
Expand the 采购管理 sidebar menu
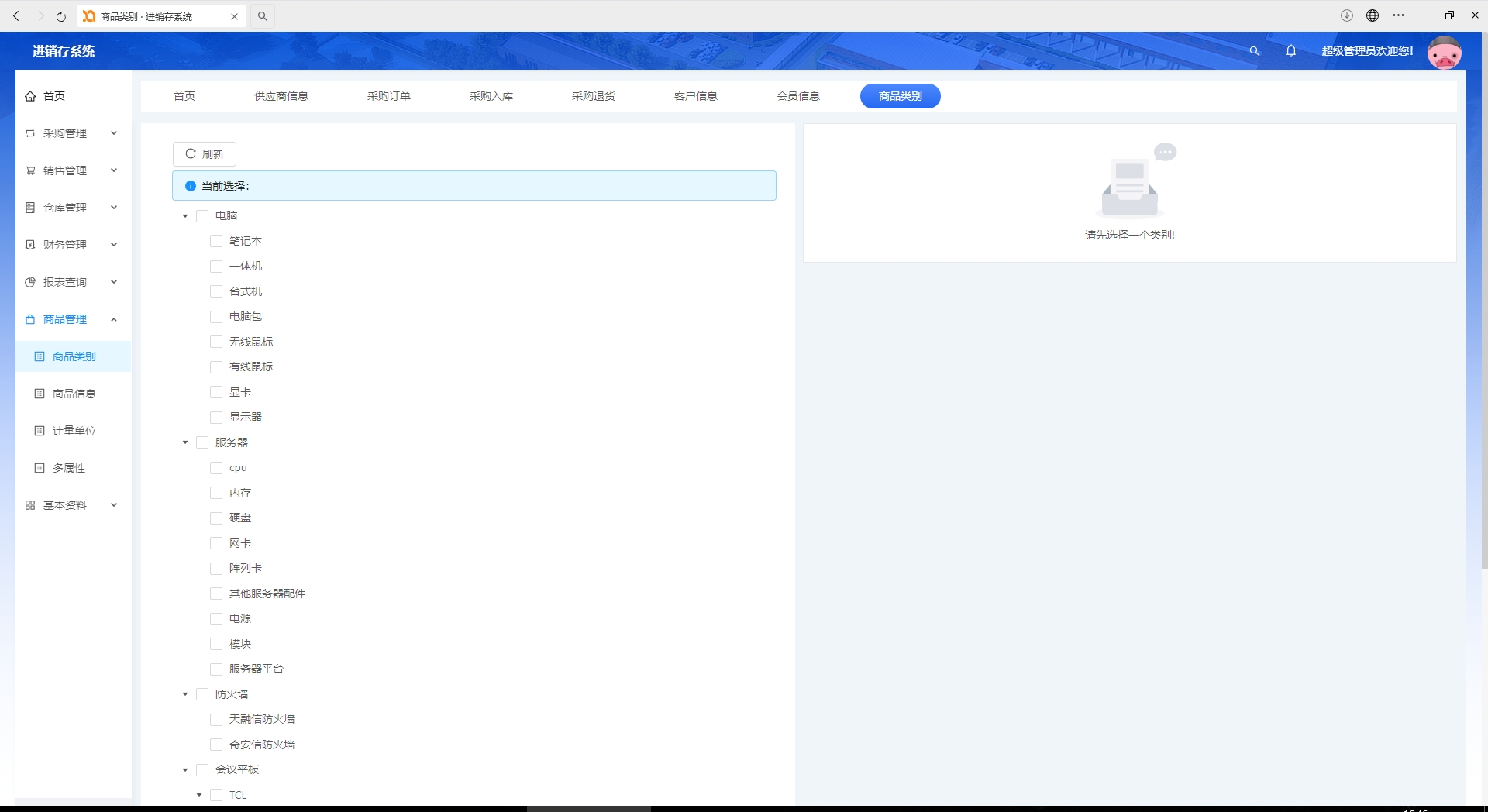[x=73, y=133]
